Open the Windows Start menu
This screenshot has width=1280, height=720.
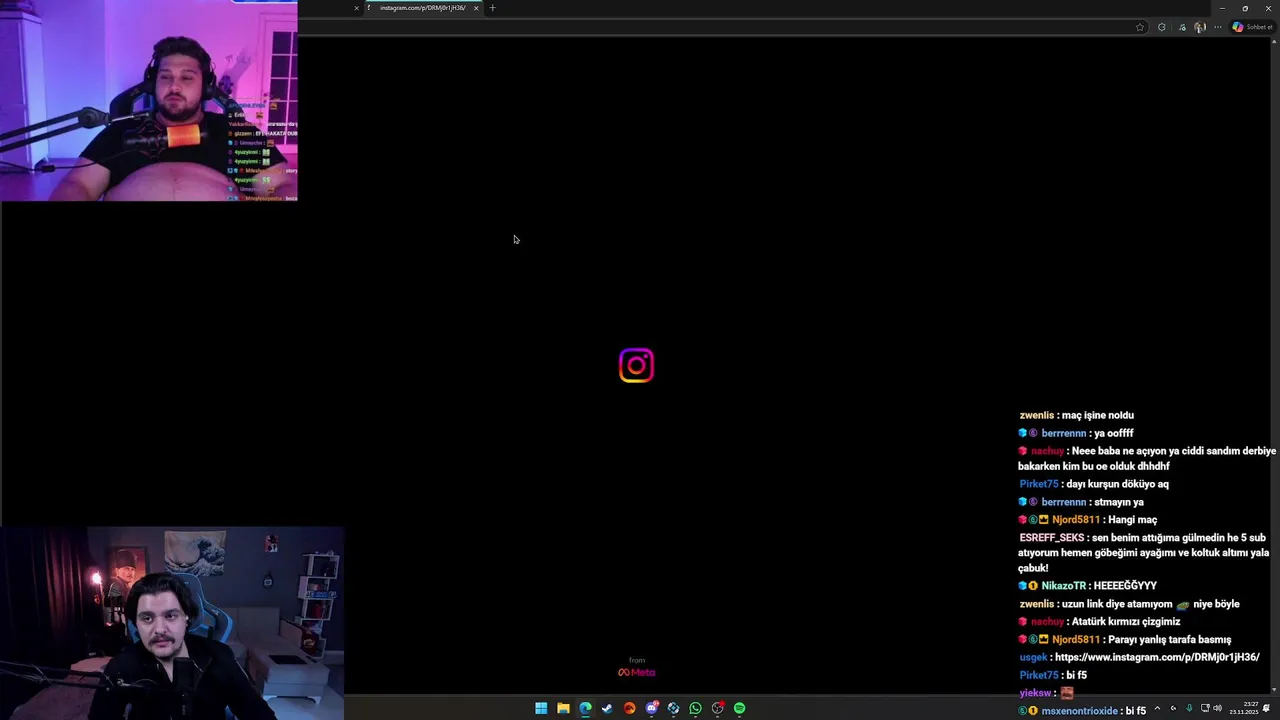(541, 708)
